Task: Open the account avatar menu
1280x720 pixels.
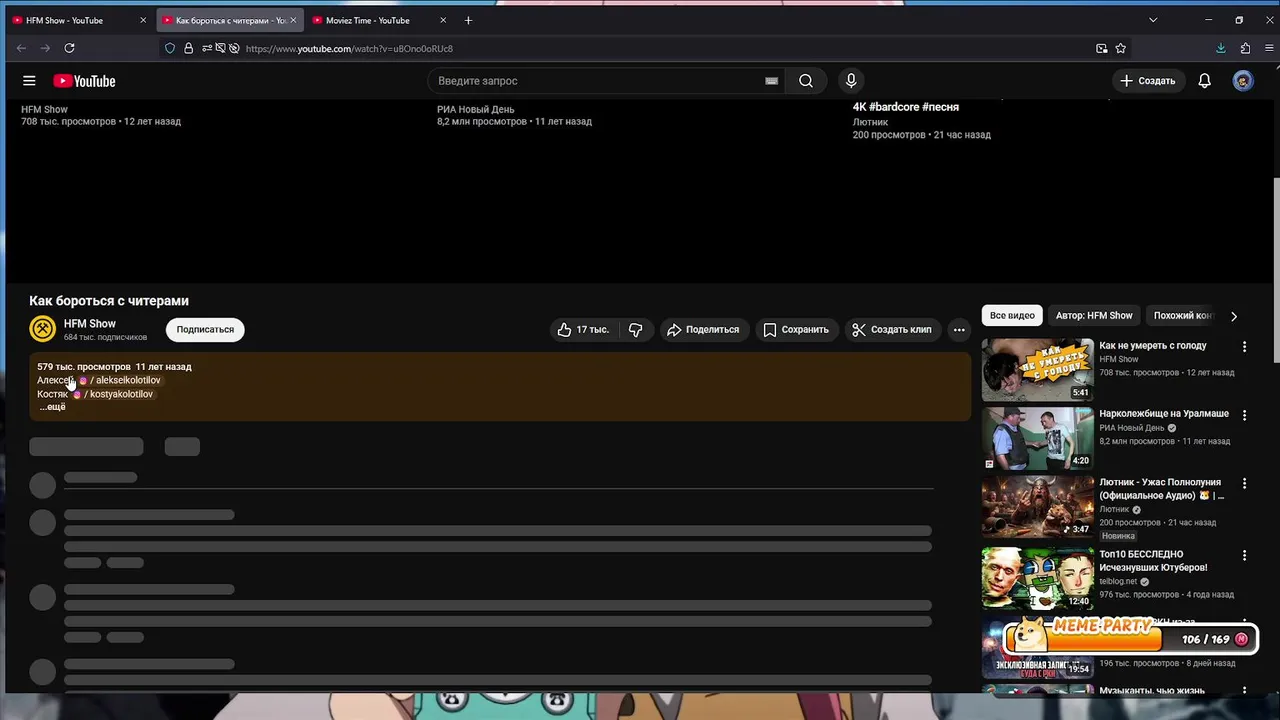Action: pyautogui.click(x=1243, y=81)
